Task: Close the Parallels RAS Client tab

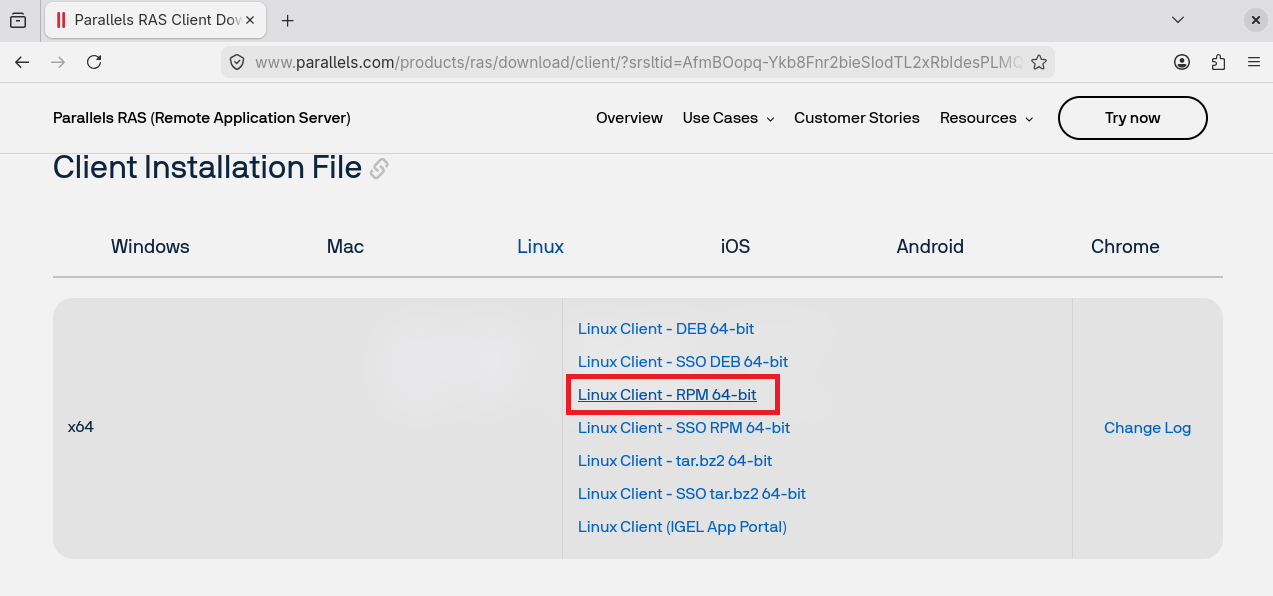Action: point(250,20)
